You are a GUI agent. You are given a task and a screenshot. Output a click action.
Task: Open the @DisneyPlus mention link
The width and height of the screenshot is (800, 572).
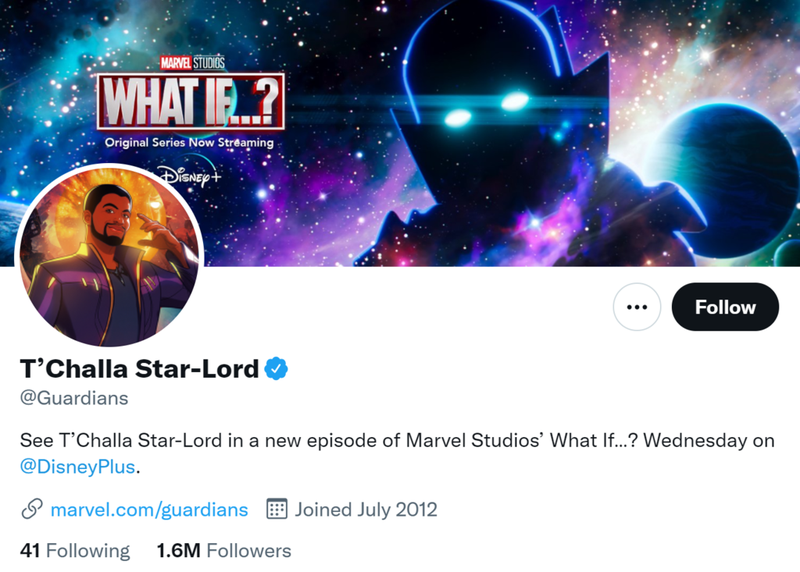point(78,466)
